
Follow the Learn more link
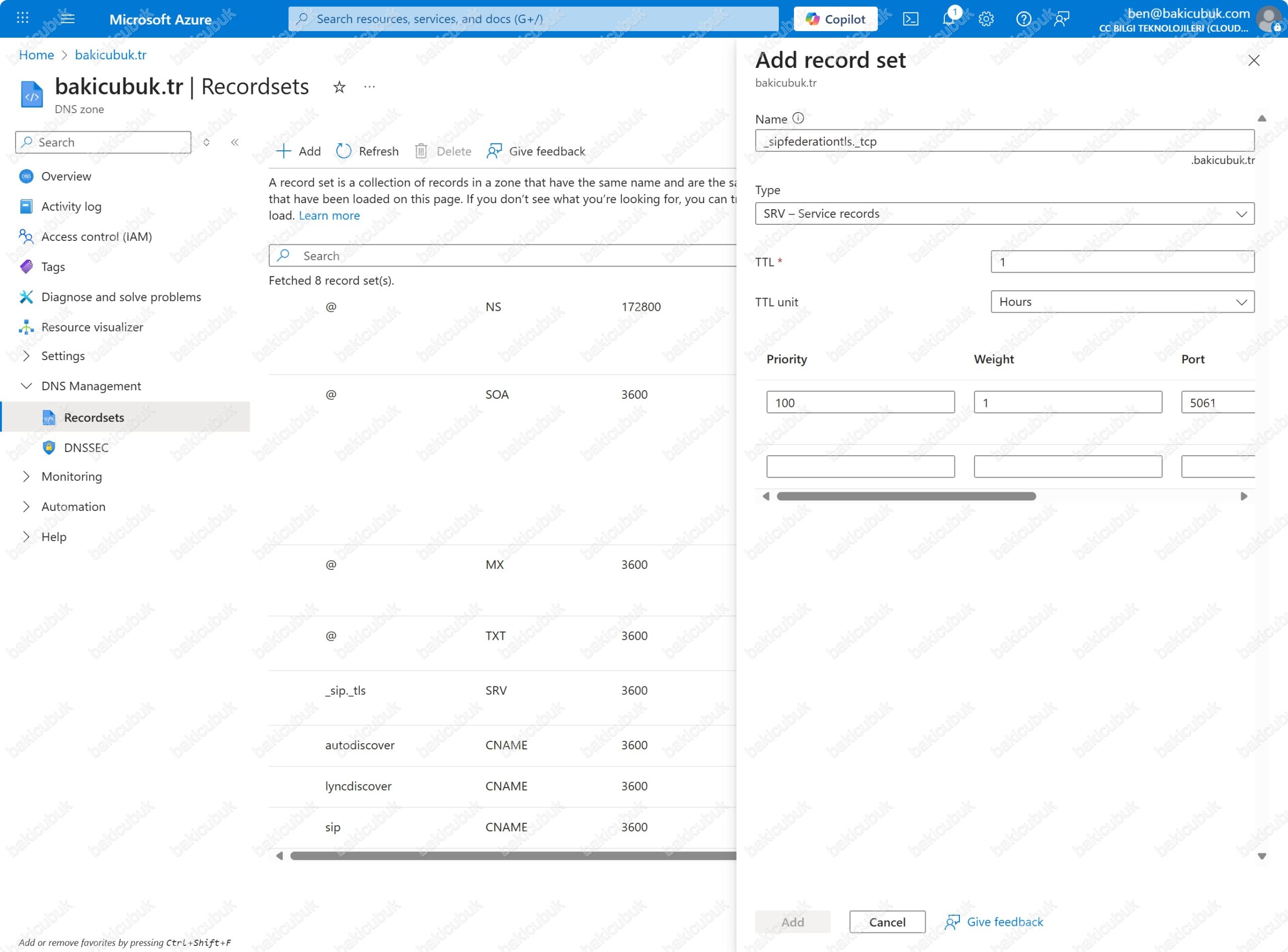click(329, 216)
